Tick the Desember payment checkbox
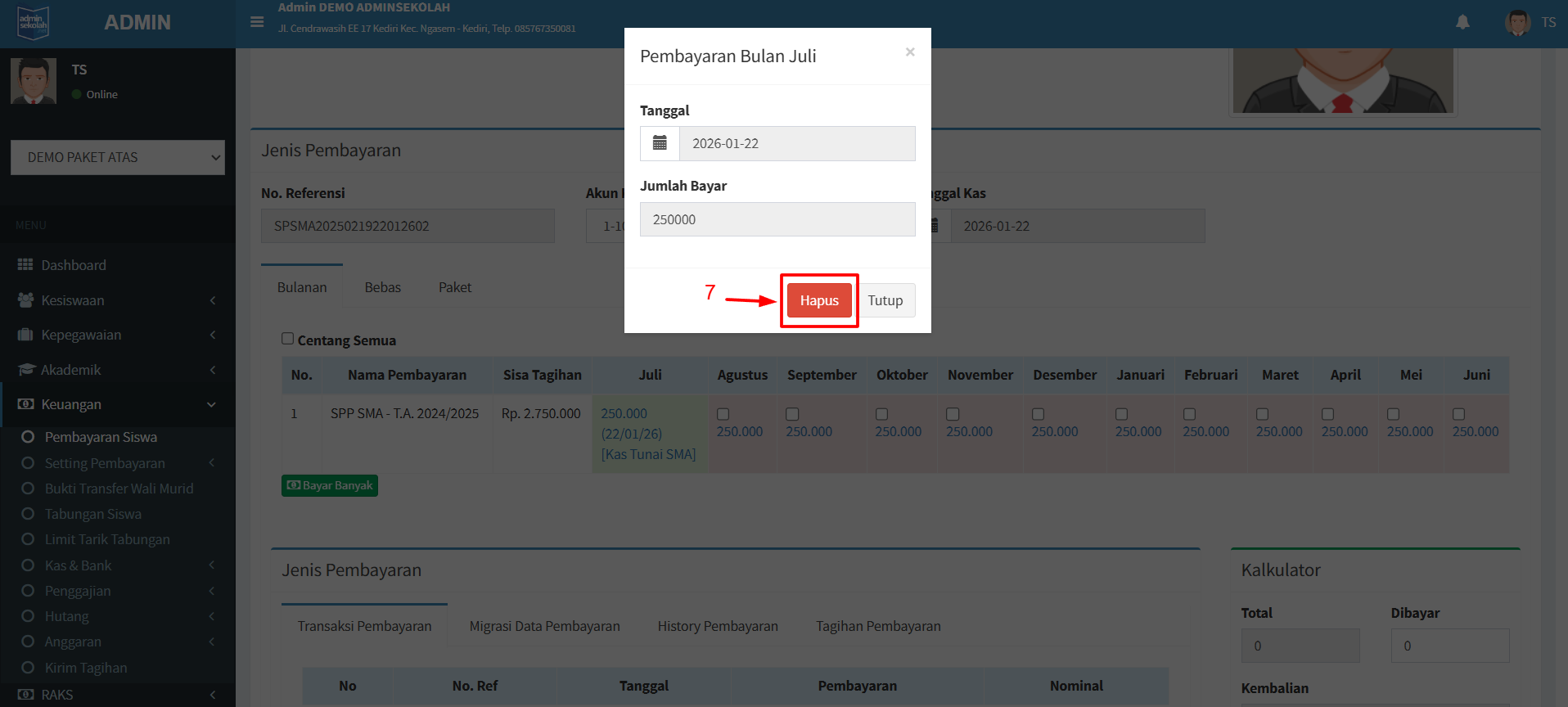The width and height of the screenshot is (1568, 707). coord(1038,415)
